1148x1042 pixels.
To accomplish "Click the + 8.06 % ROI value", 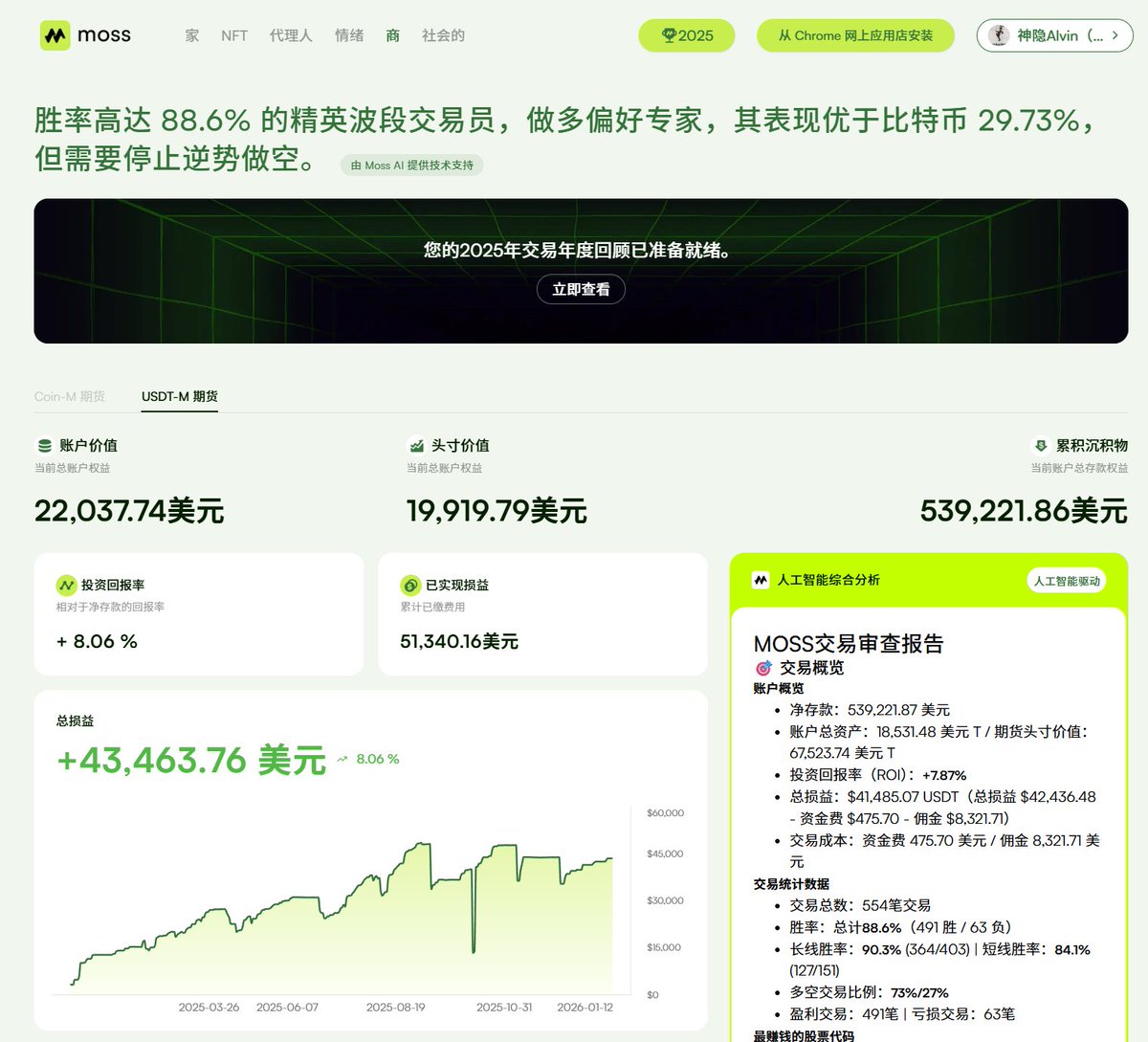I will point(97,641).
